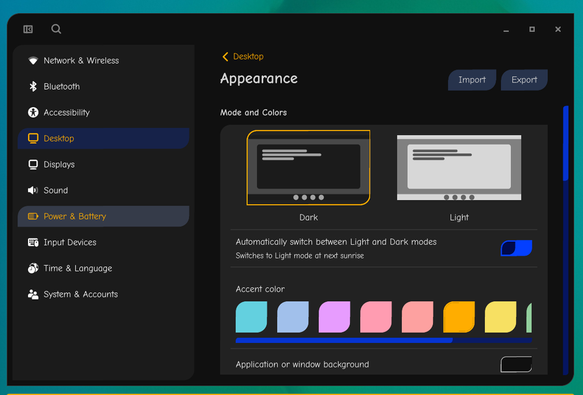Viewport: 583px width, 395px height.
Task: Choose the light blue accent color
Action: click(x=293, y=317)
